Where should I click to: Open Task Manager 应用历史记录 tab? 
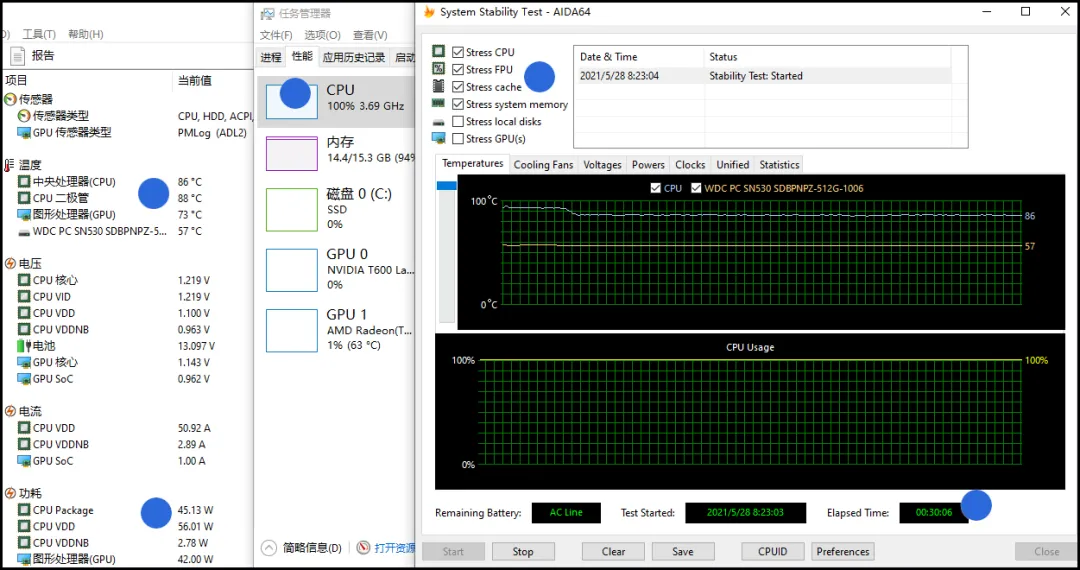(354, 57)
